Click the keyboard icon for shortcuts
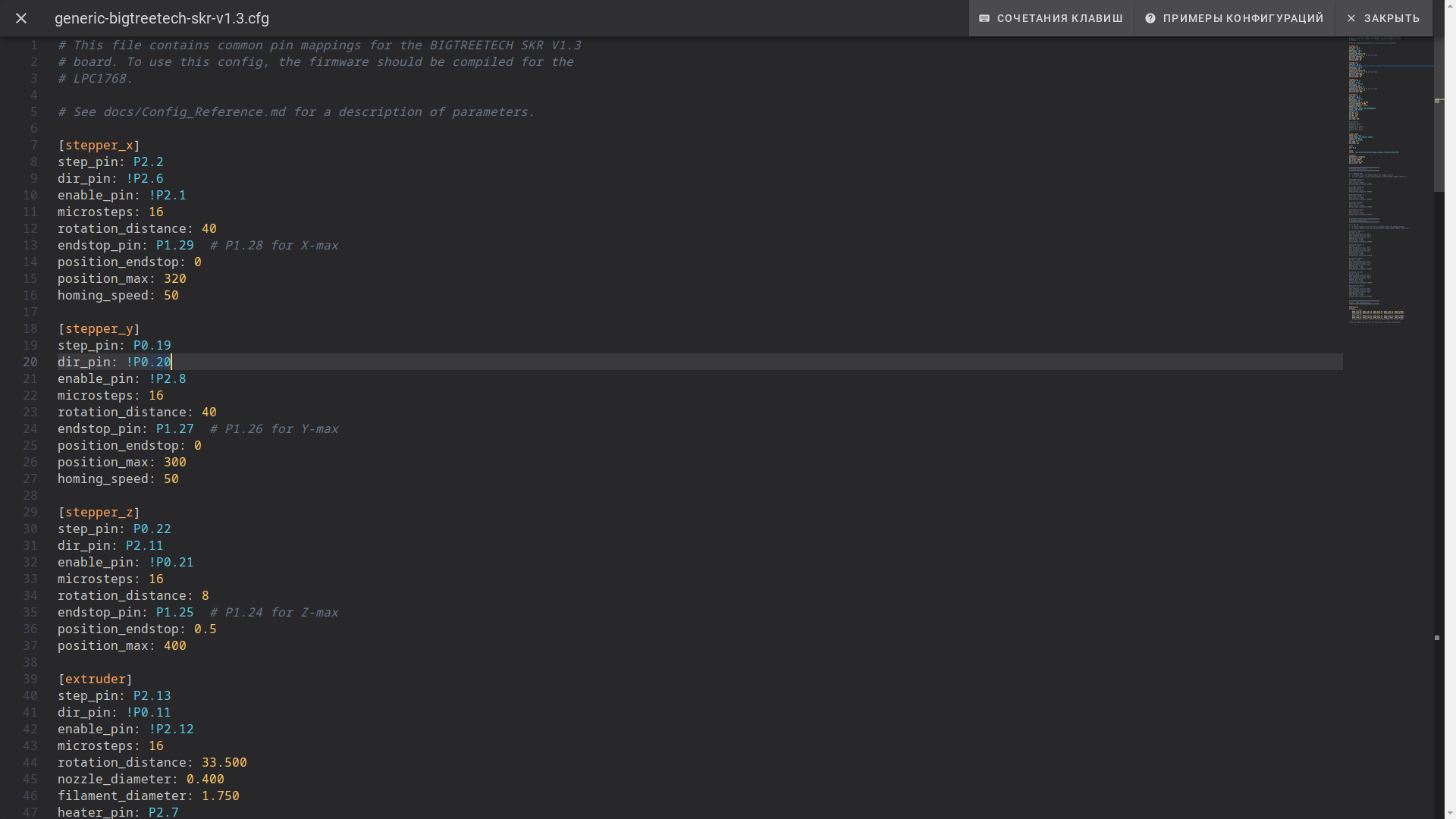This screenshot has width=1456, height=819. coord(984,18)
